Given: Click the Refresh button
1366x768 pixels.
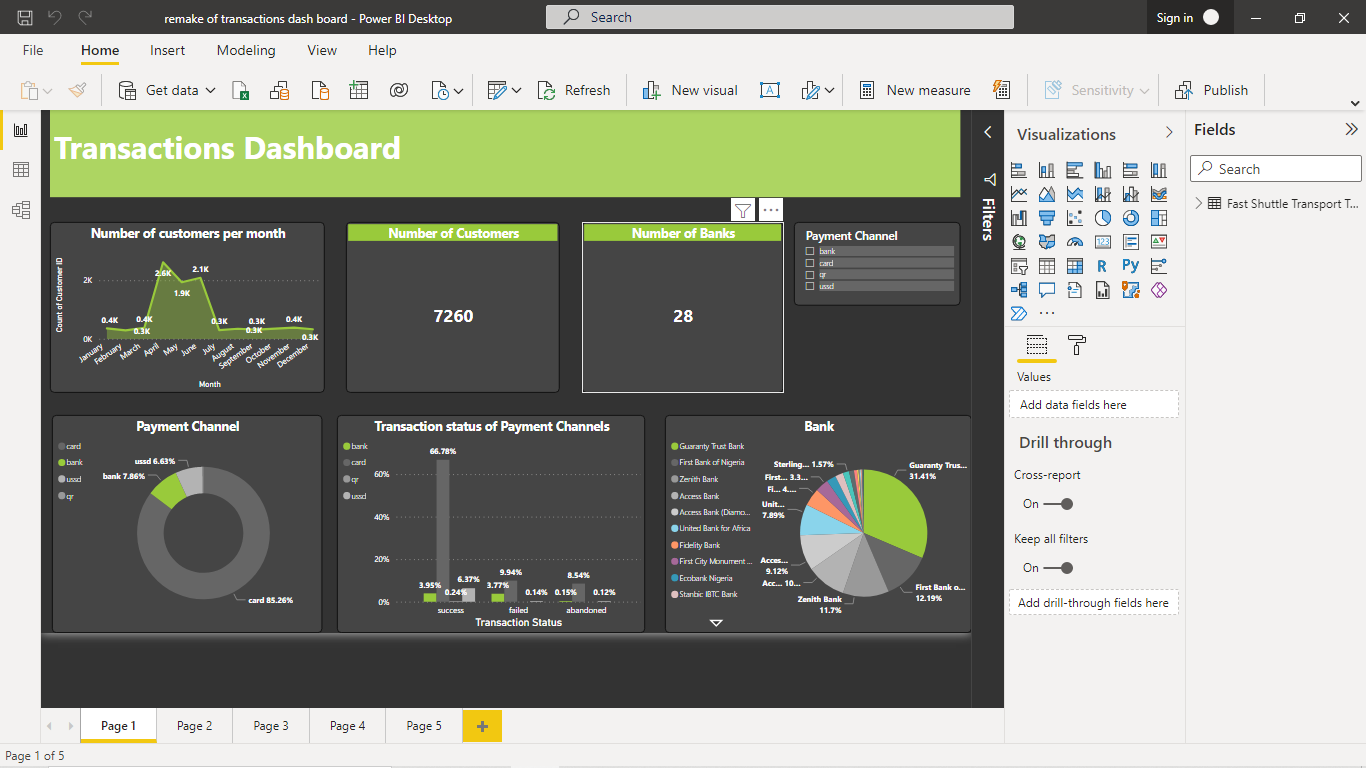Looking at the screenshot, I should (x=575, y=90).
